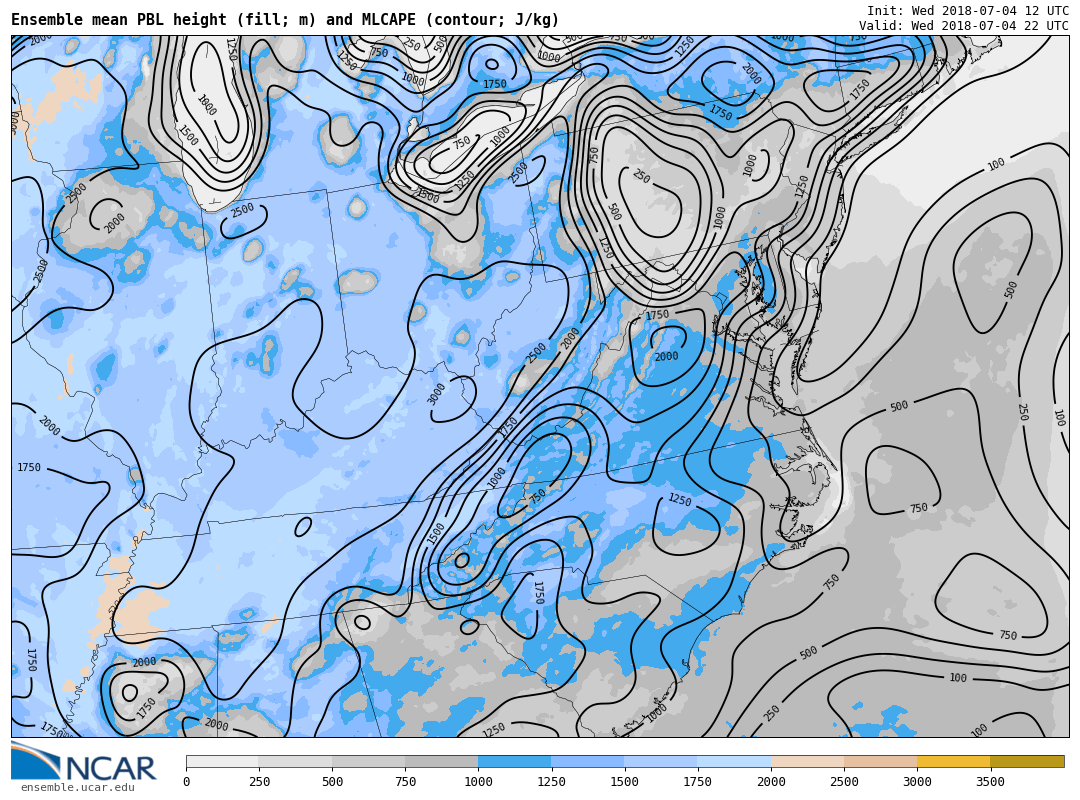
Task: Pick the 3000–3500 gold colorbar segment
Action: pos(953,761)
